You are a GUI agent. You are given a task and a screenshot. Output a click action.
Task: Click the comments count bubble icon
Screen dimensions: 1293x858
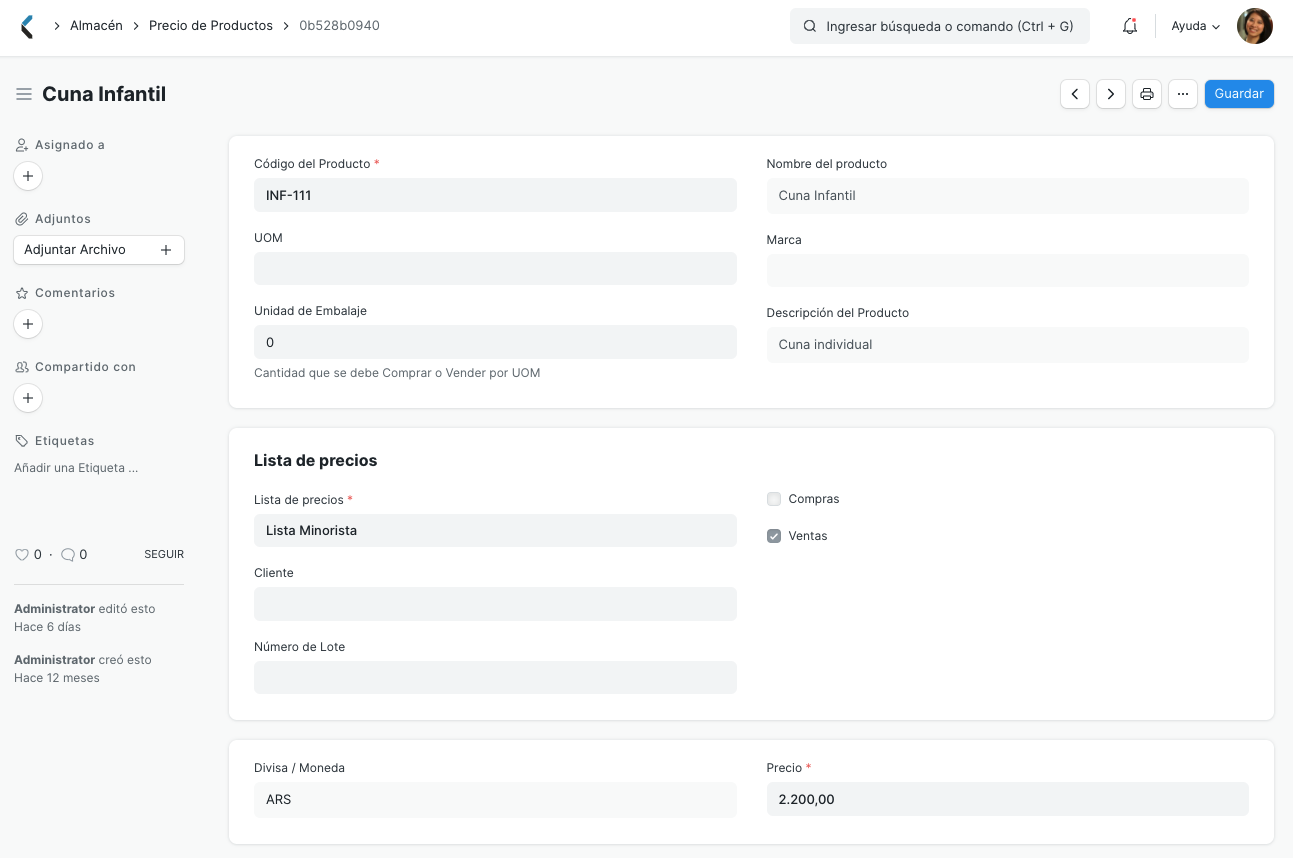tap(68, 554)
